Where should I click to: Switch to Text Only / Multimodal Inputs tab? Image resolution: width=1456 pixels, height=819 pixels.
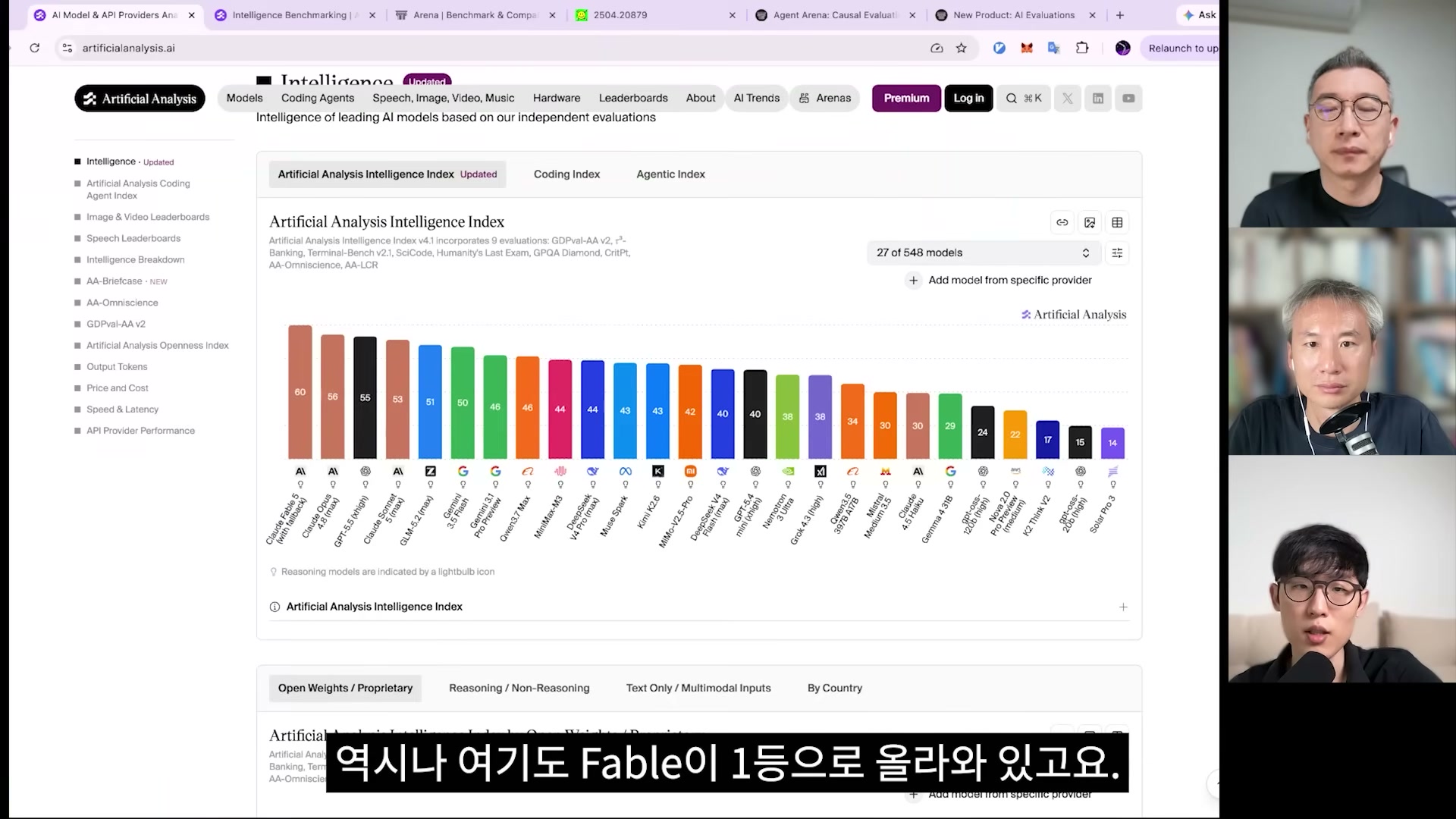pos(698,688)
